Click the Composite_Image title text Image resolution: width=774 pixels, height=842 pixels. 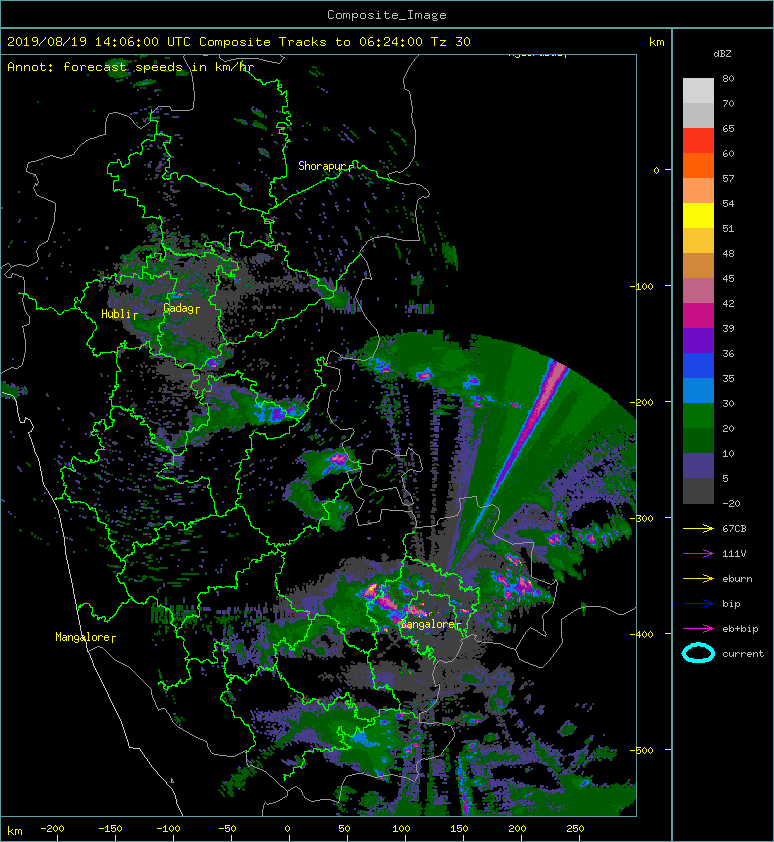click(387, 15)
